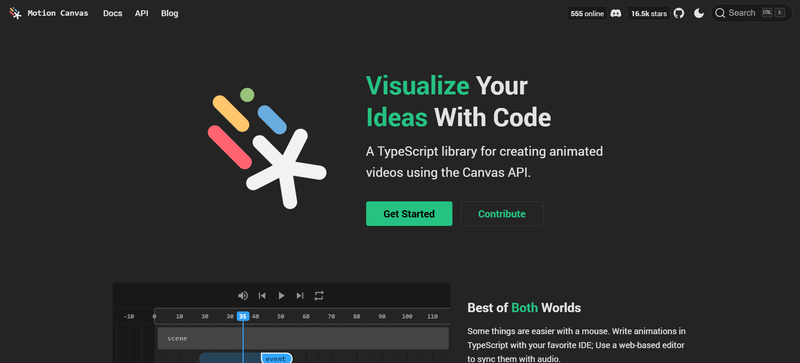This screenshot has width=800, height=363.
Task: Click the large Motion Canvas hero logo
Action: pyautogui.click(x=267, y=148)
